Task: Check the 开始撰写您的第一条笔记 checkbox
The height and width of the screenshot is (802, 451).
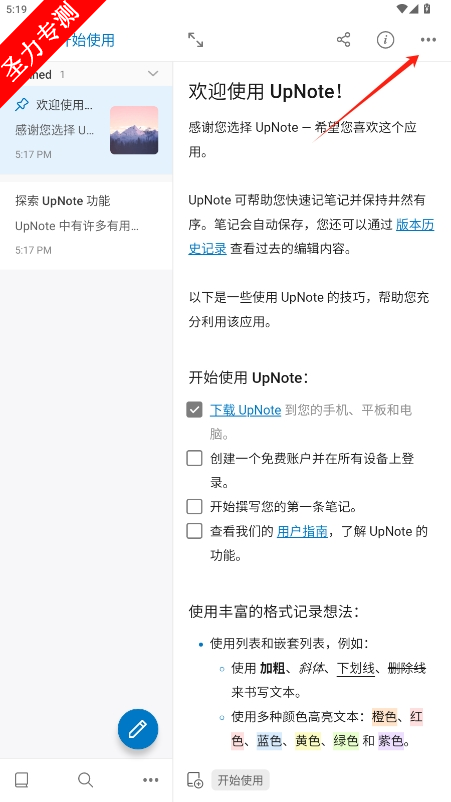Action: [194, 507]
